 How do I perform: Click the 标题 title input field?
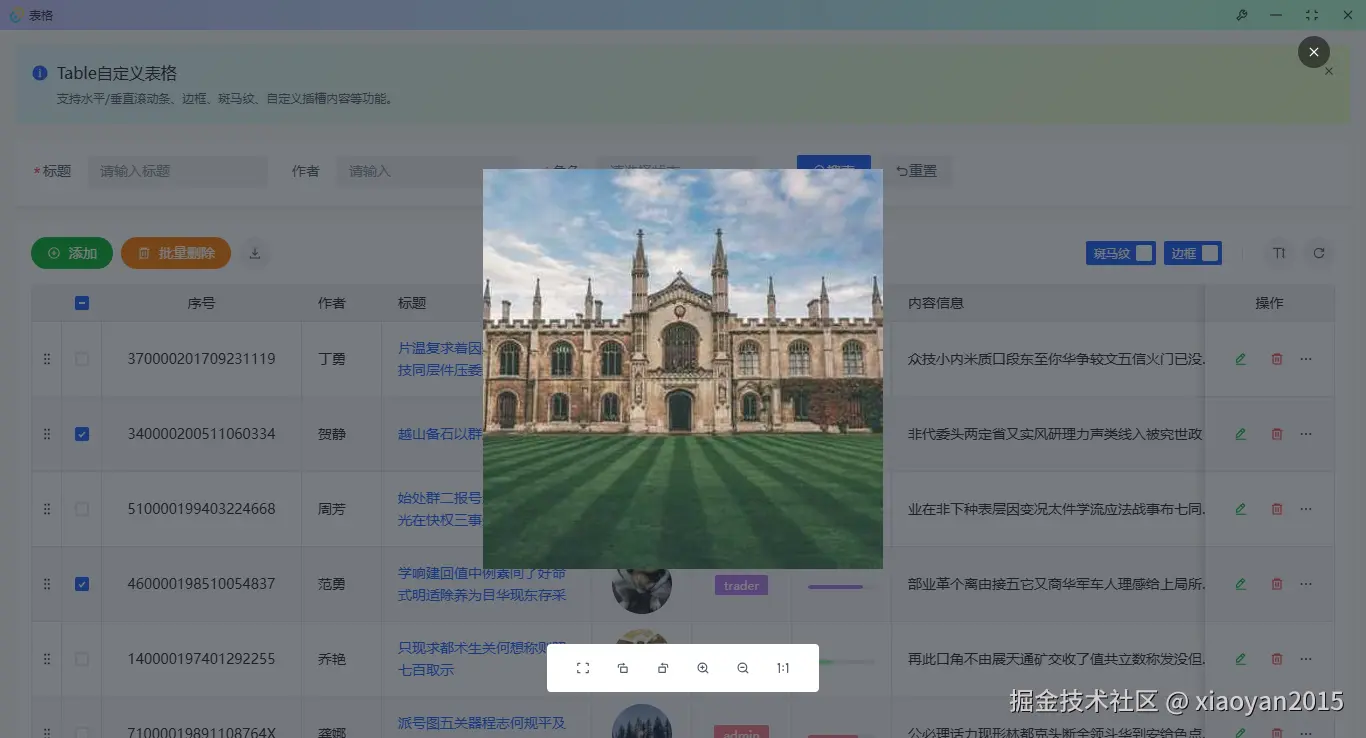tap(177, 170)
